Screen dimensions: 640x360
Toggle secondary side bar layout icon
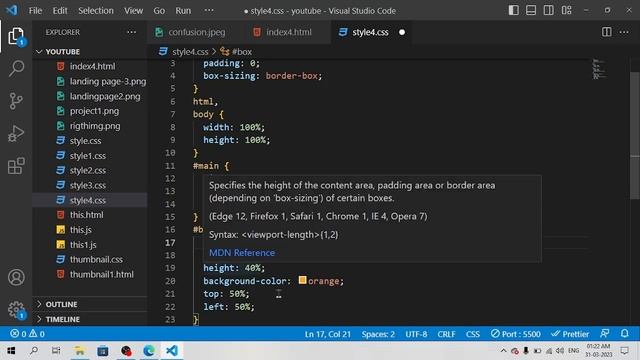pos(549,10)
